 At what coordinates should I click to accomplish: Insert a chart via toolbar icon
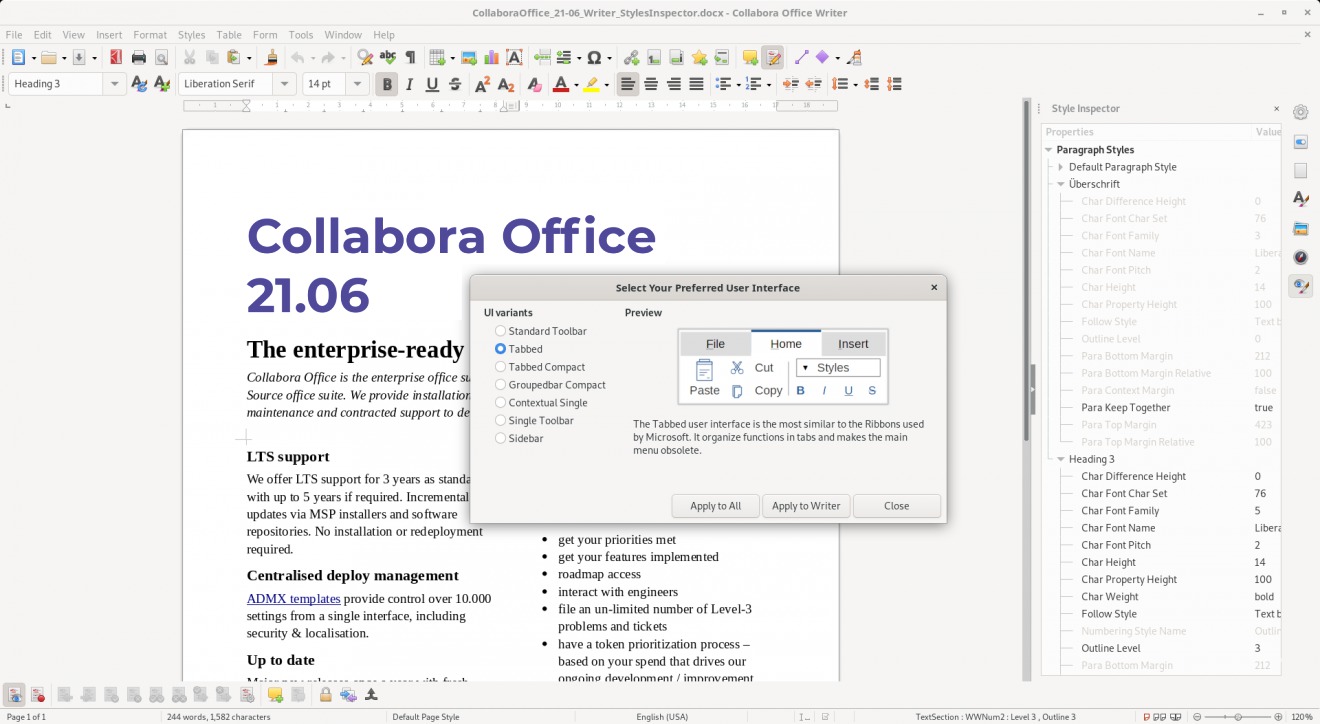(491, 58)
